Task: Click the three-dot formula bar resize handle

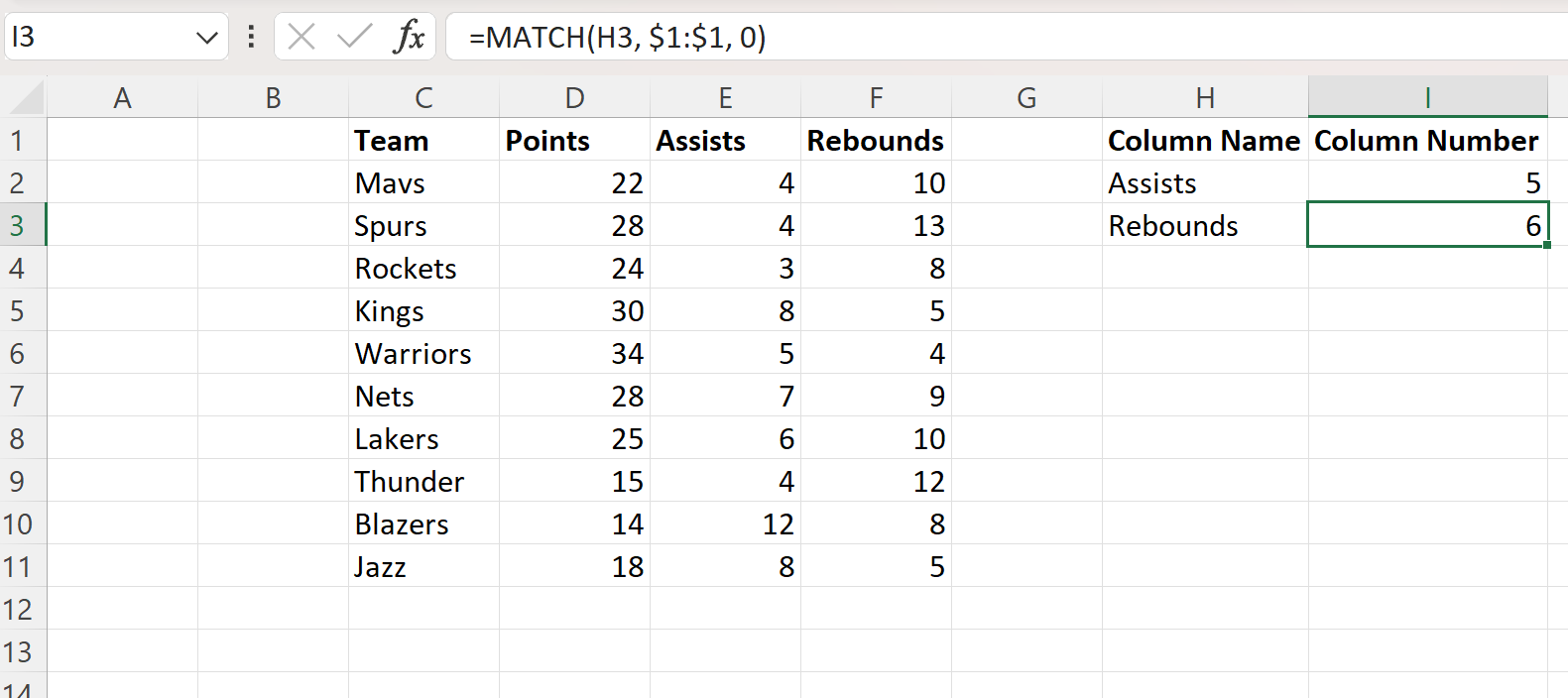Action: 251,38
